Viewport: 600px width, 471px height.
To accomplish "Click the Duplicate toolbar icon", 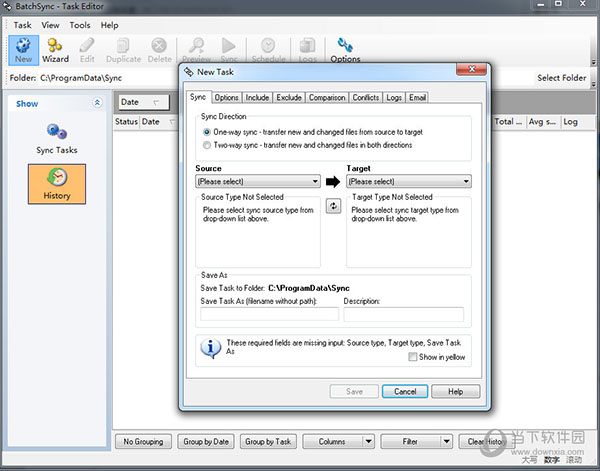I will point(123,50).
